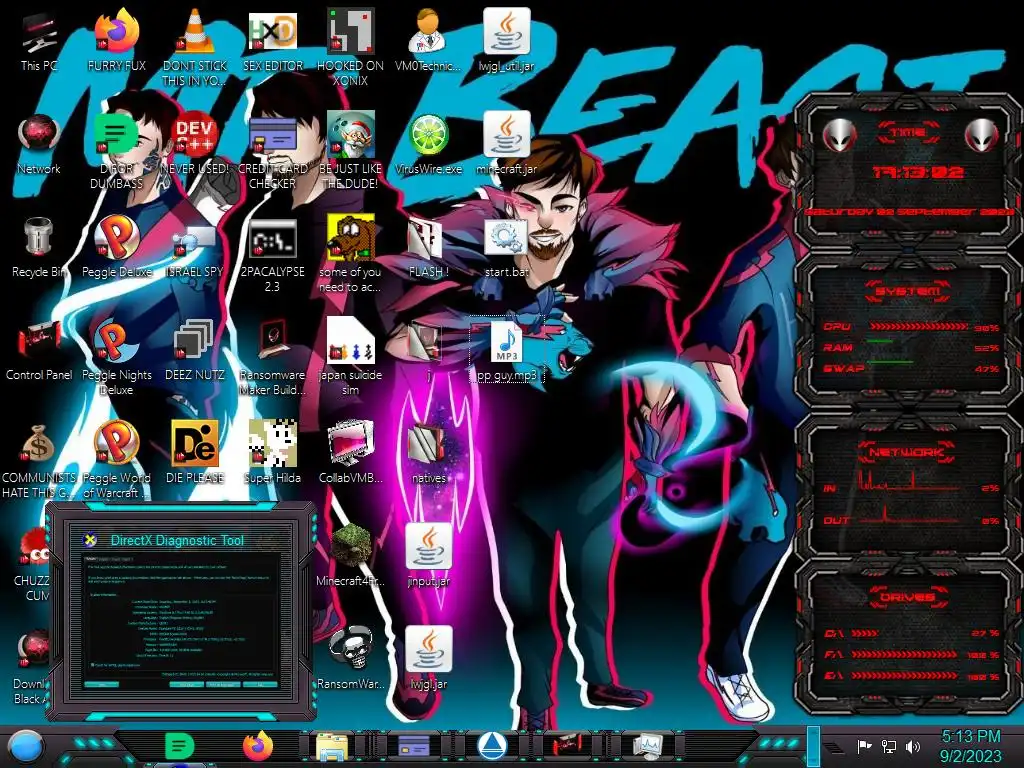Launch the VLC cone shortcut
The width and height of the screenshot is (1024, 768).
[194, 47]
